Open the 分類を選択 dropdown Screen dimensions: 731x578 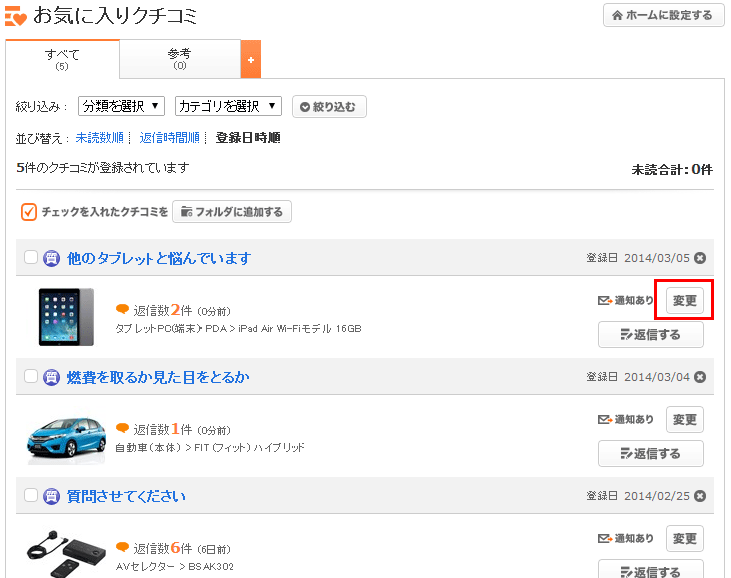121,106
